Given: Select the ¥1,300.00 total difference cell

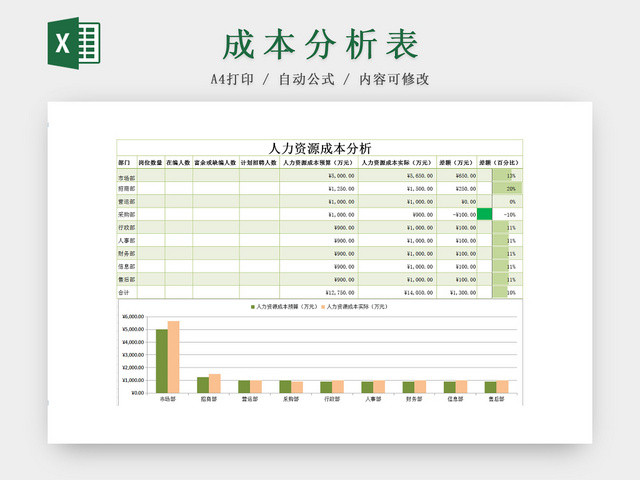Looking at the screenshot, I should tap(456, 293).
